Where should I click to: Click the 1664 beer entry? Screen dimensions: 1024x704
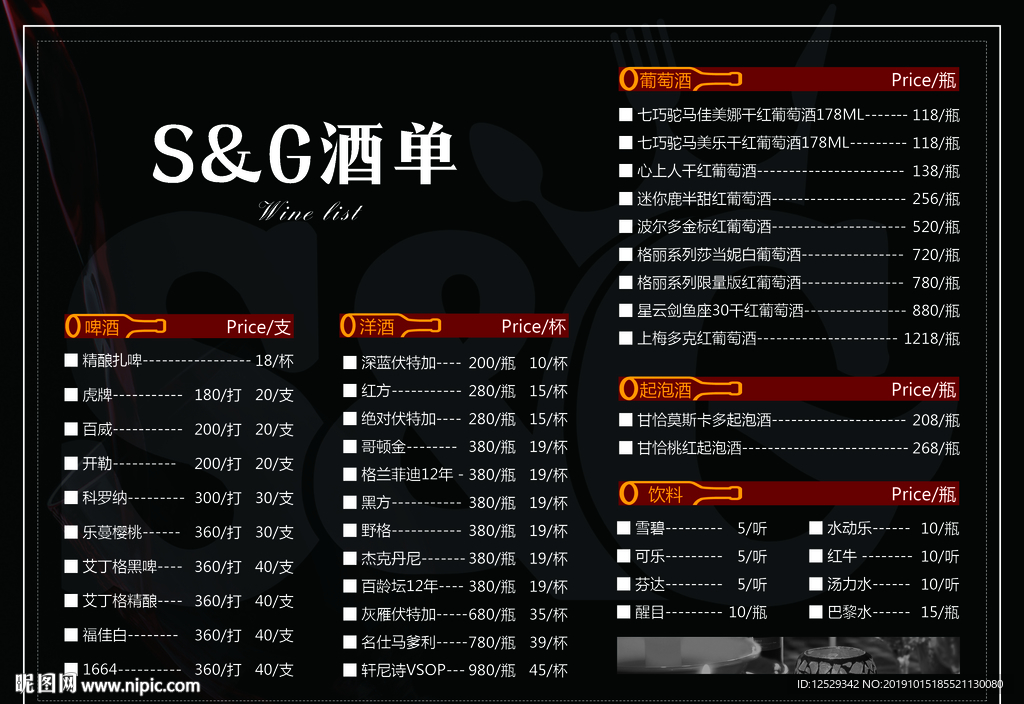point(99,669)
